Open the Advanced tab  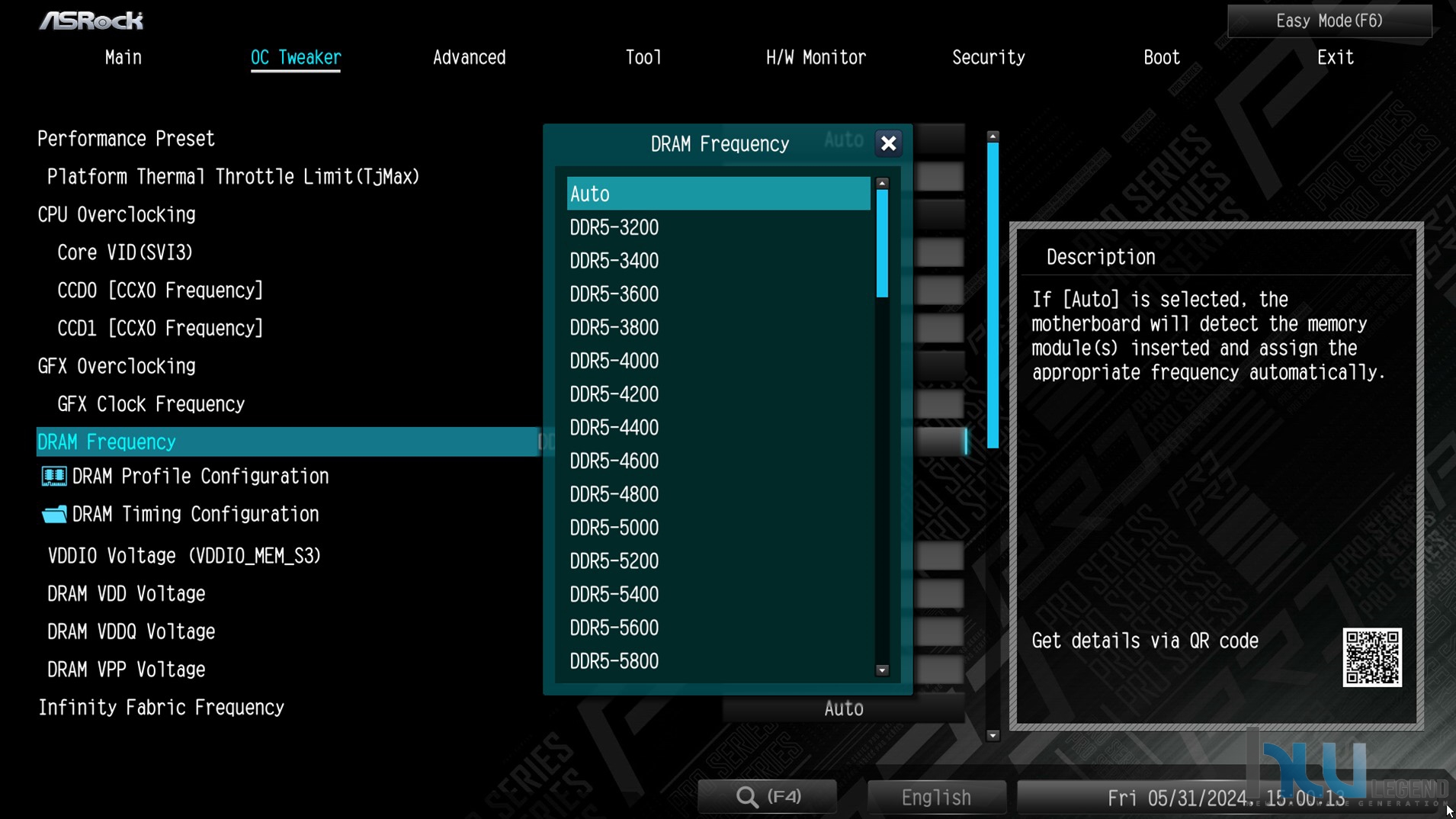click(470, 58)
